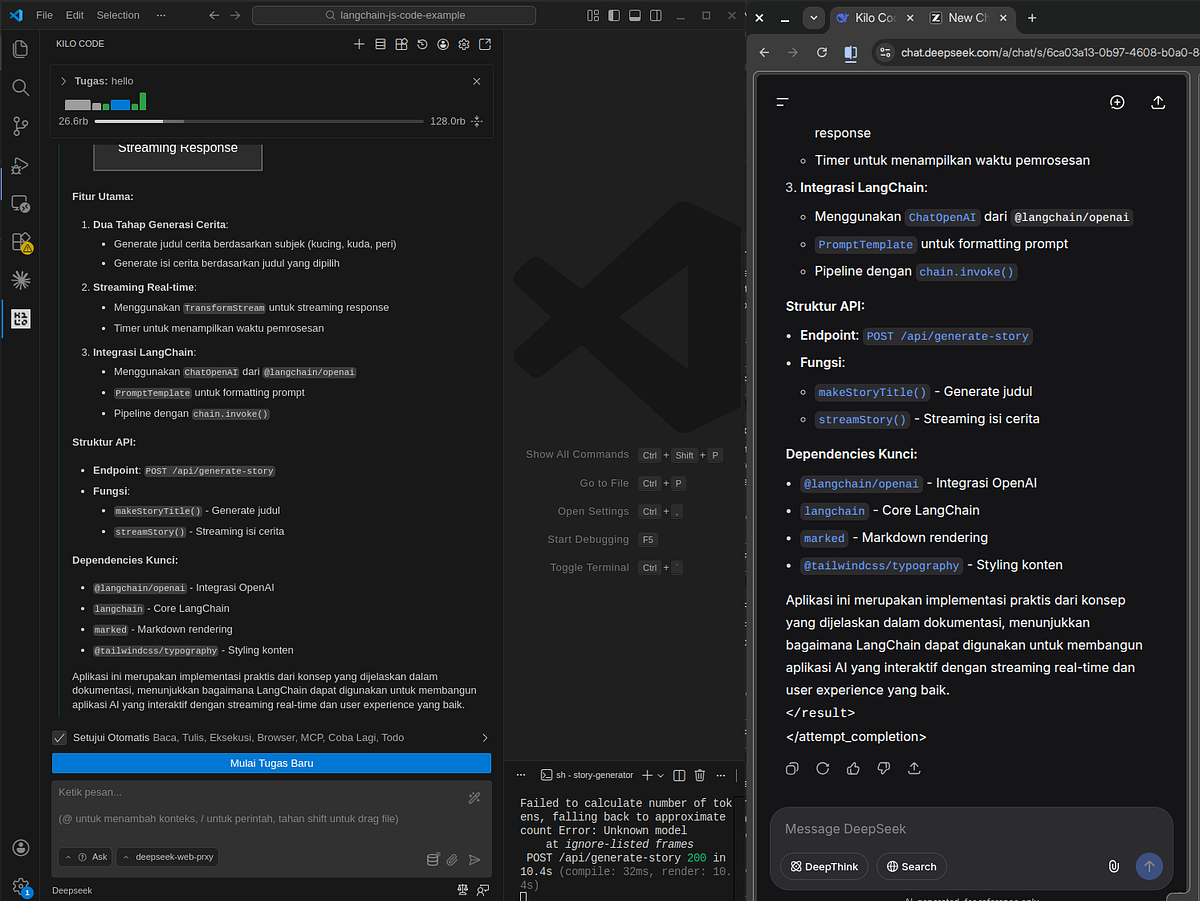
Task: Toggle the bottom panel layout icon
Action: (634, 16)
